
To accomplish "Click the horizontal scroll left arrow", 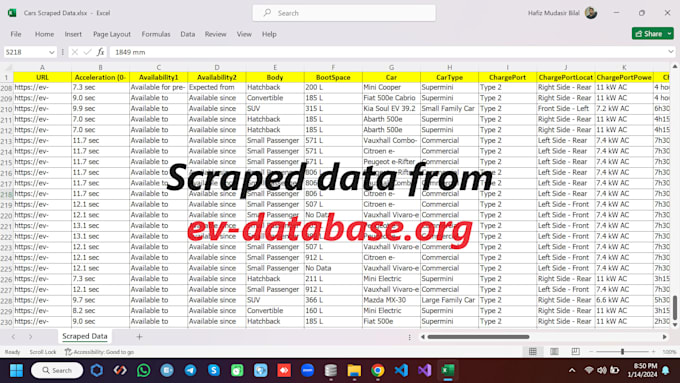I will pos(422,337).
